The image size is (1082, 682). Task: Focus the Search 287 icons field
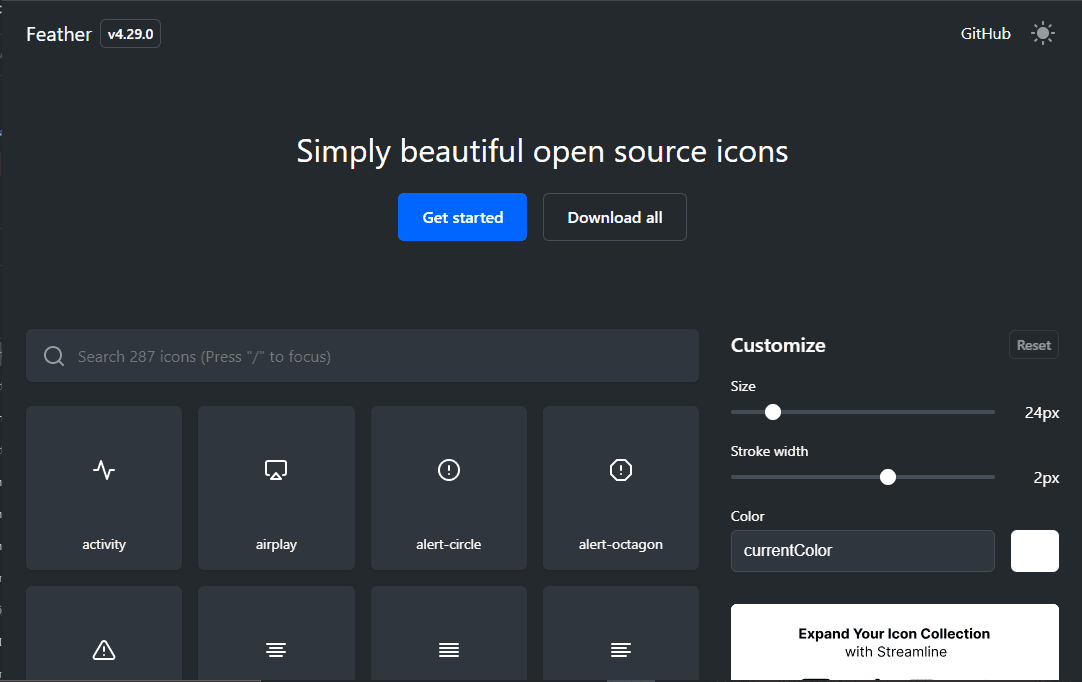(x=362, y=355)
